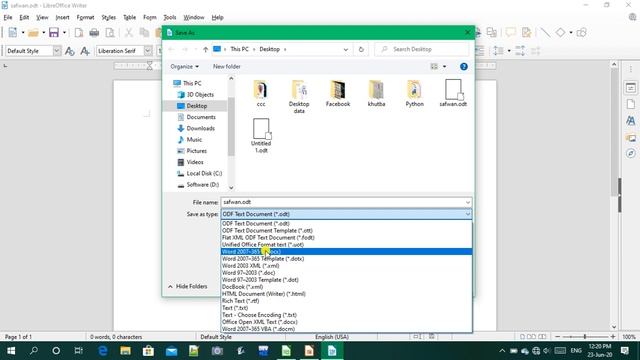Select HTML Document (Writer) file type
This screenshot has height=360, width=640.
tap(347, 294)
